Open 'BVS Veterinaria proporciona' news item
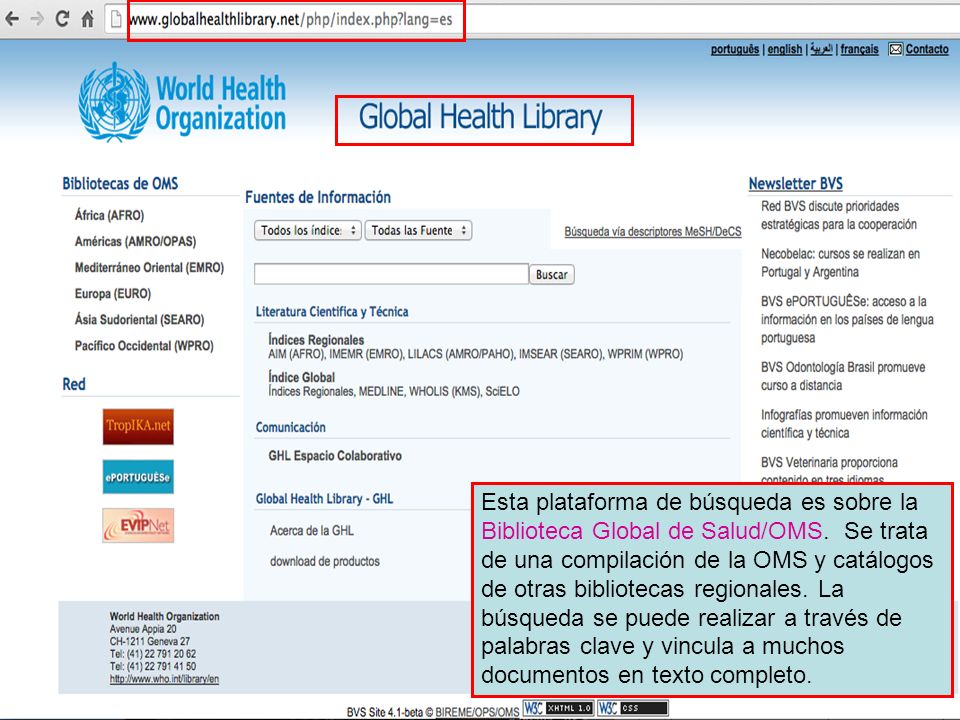The width and height of the screenshot is (960, 720). tap(830, 468)
